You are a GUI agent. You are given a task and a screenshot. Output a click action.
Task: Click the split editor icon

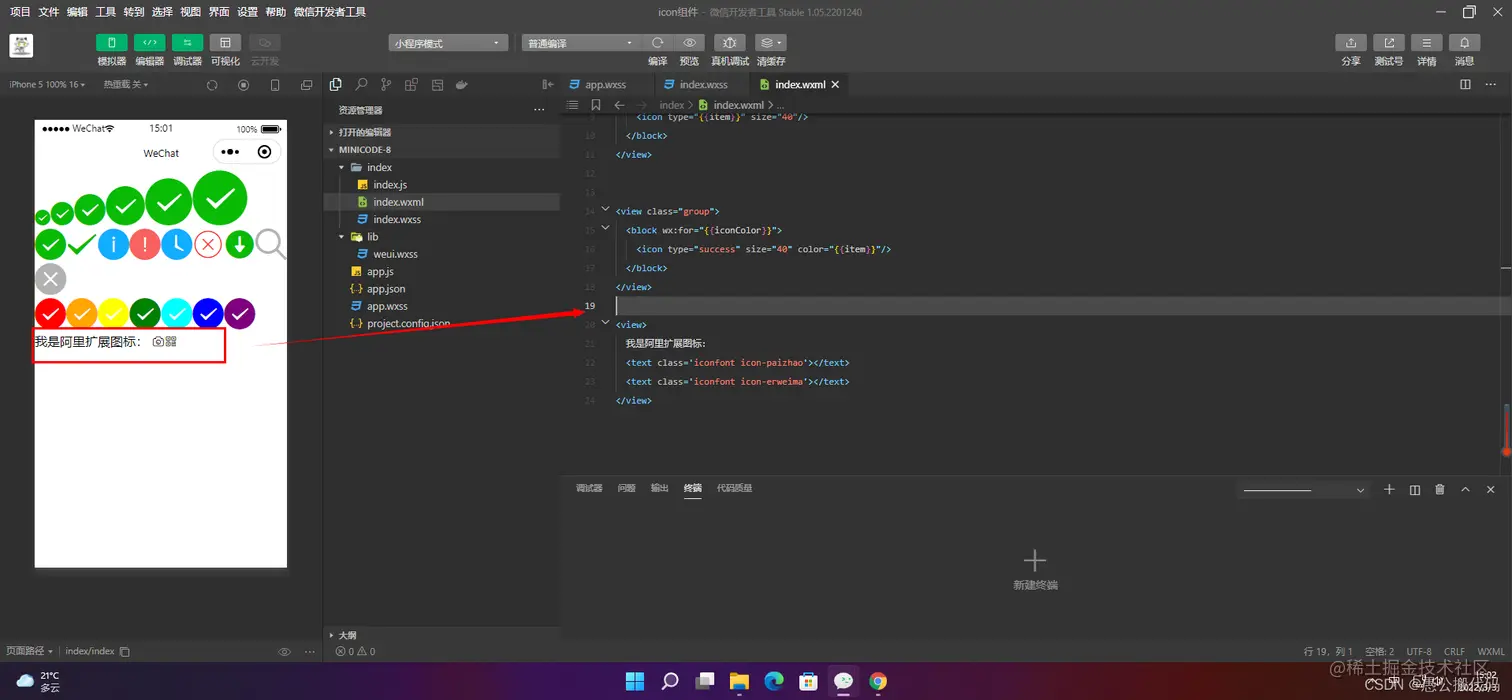pyautogui.click(x=1465, y=85)
